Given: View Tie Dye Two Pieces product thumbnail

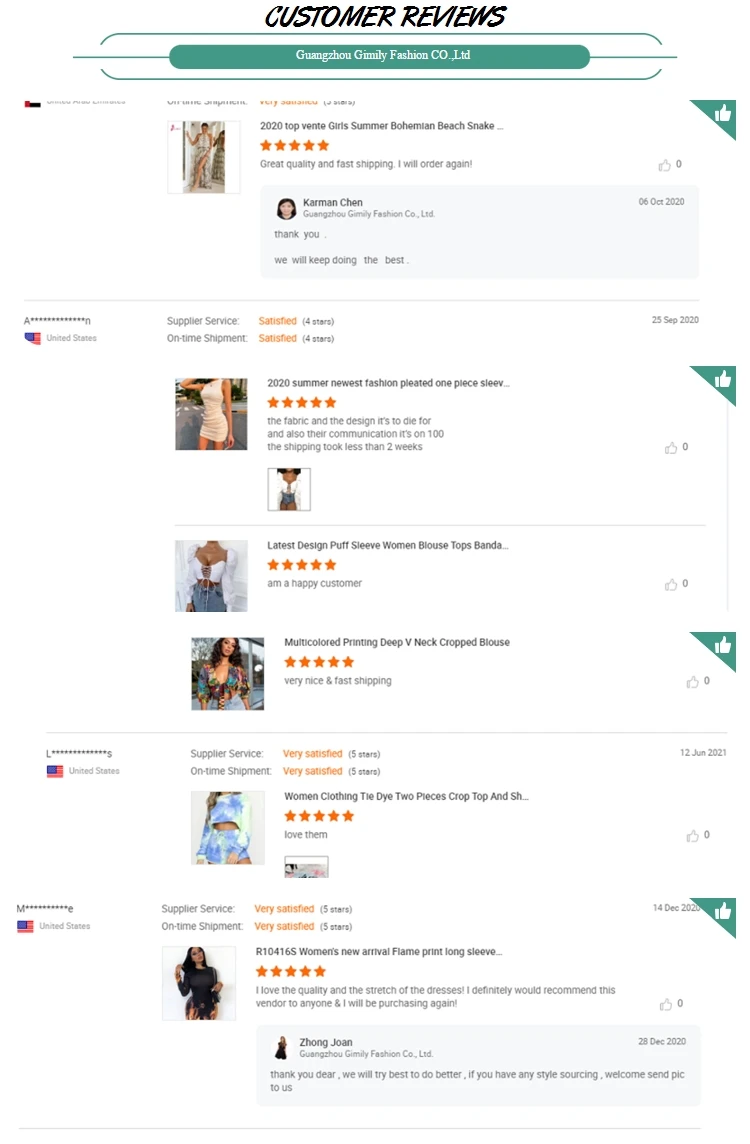Looking at the screenshot, I should click(x=228, y=828).
